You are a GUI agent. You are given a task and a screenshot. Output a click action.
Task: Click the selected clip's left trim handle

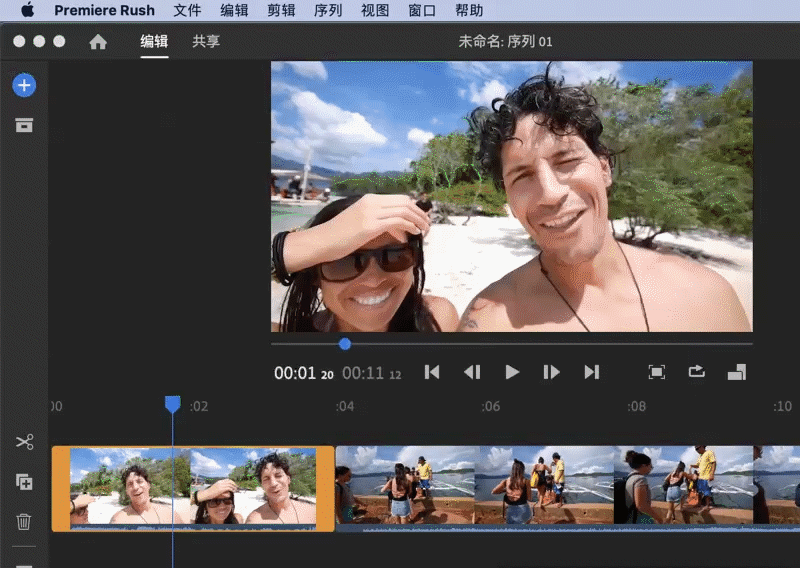click(x=61, y=489)
